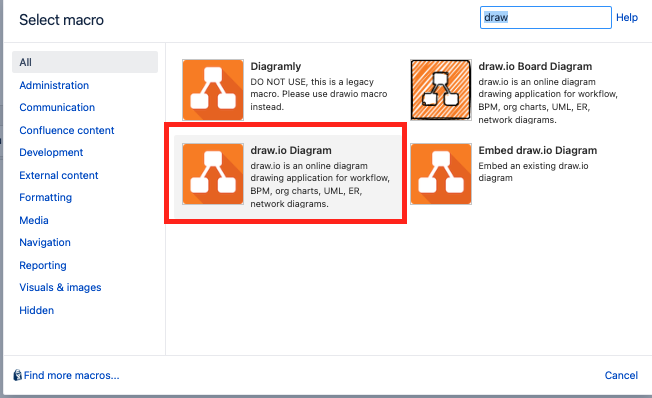Filter macros by Communication category

click(x=57, y=107)
